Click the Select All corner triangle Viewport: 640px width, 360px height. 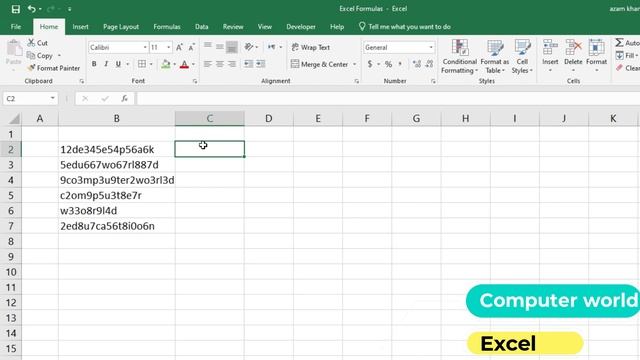[13, 119]
